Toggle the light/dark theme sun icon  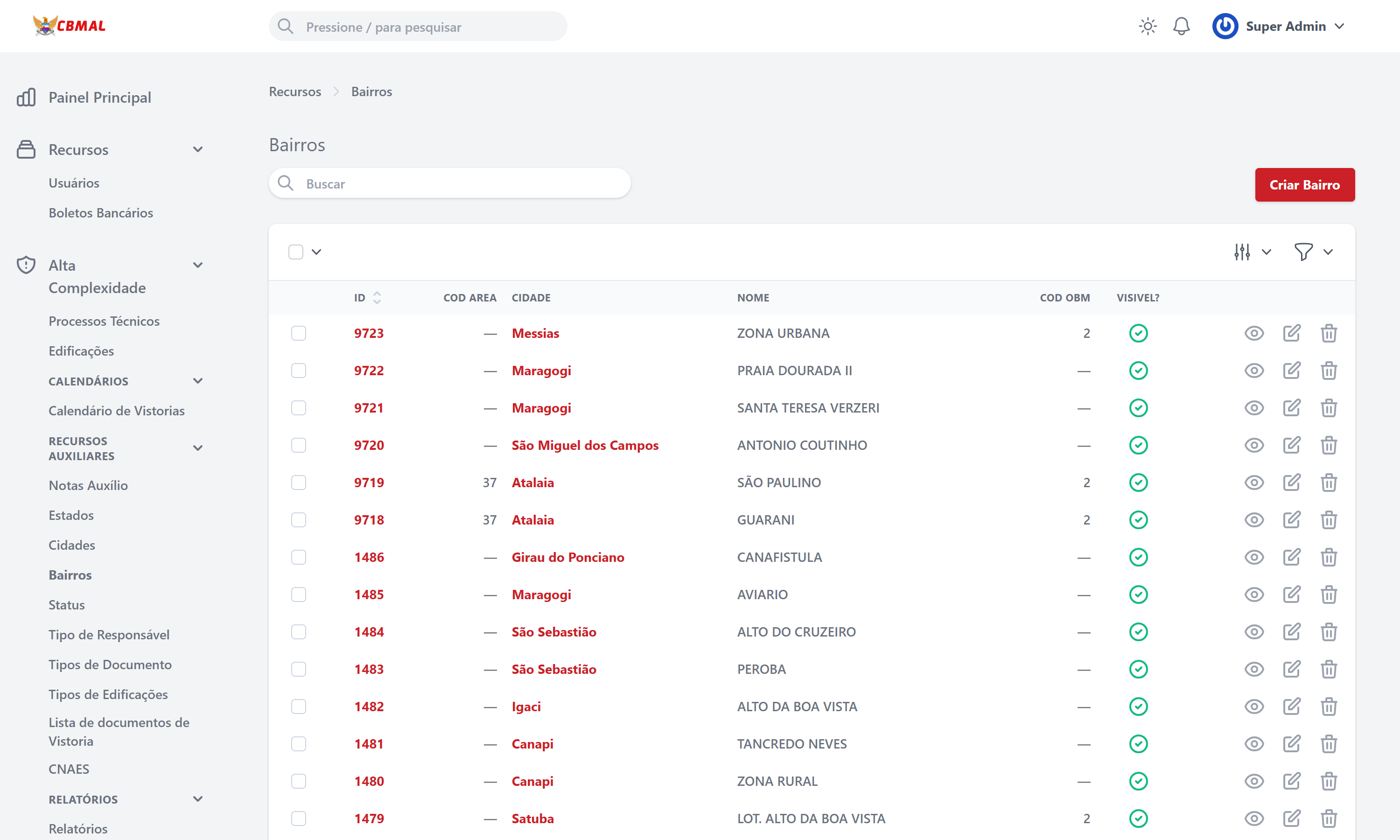coord(1147,27)
